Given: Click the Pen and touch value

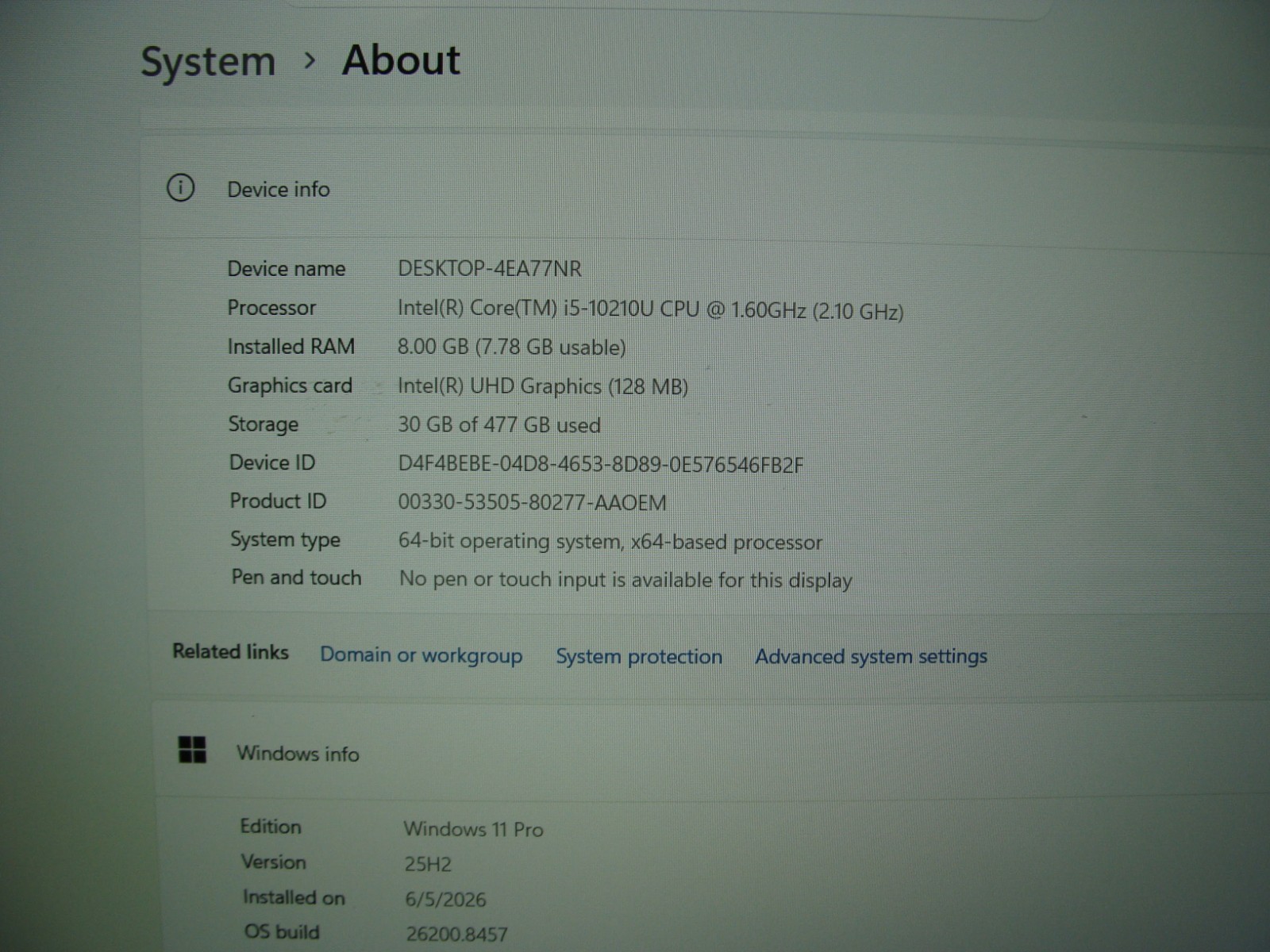Looking at the screenshot, I should click(625, 580).
